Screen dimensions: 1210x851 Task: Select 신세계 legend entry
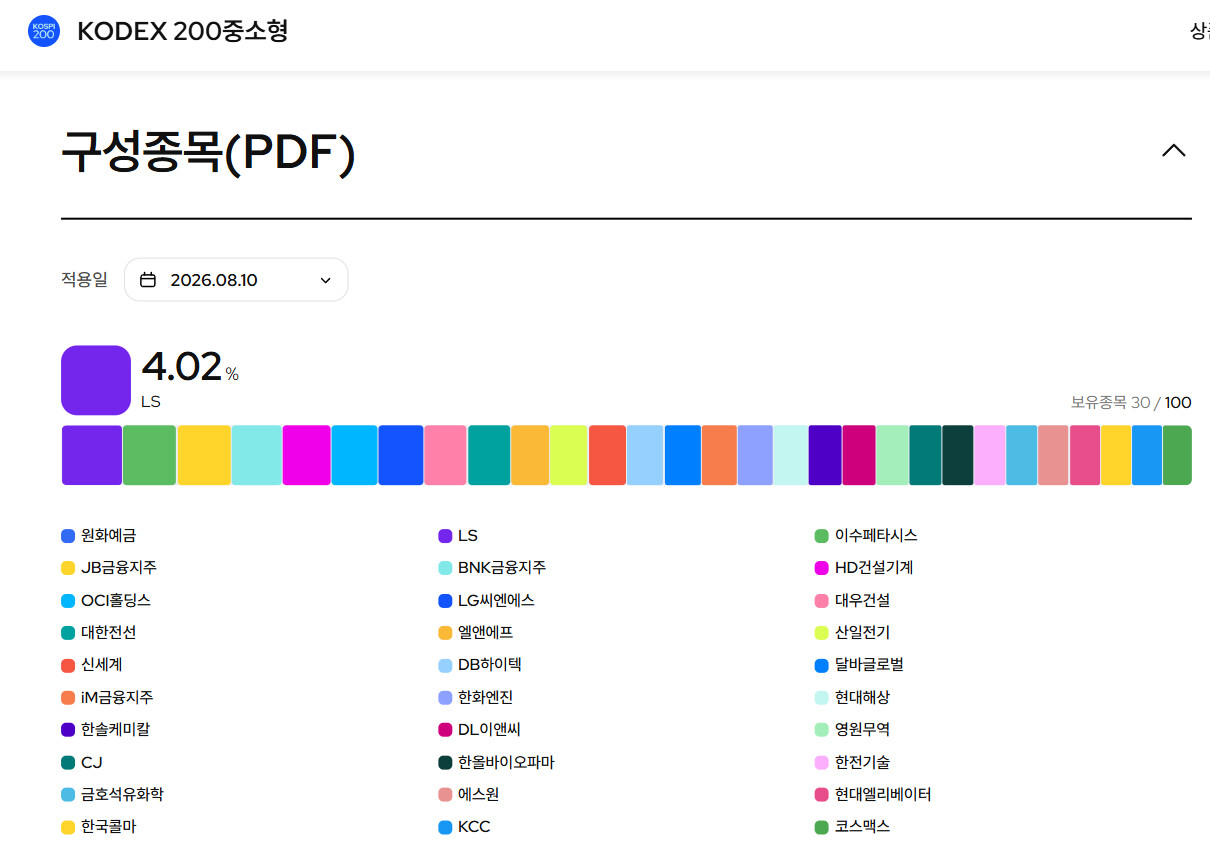(x=92, y=665)
